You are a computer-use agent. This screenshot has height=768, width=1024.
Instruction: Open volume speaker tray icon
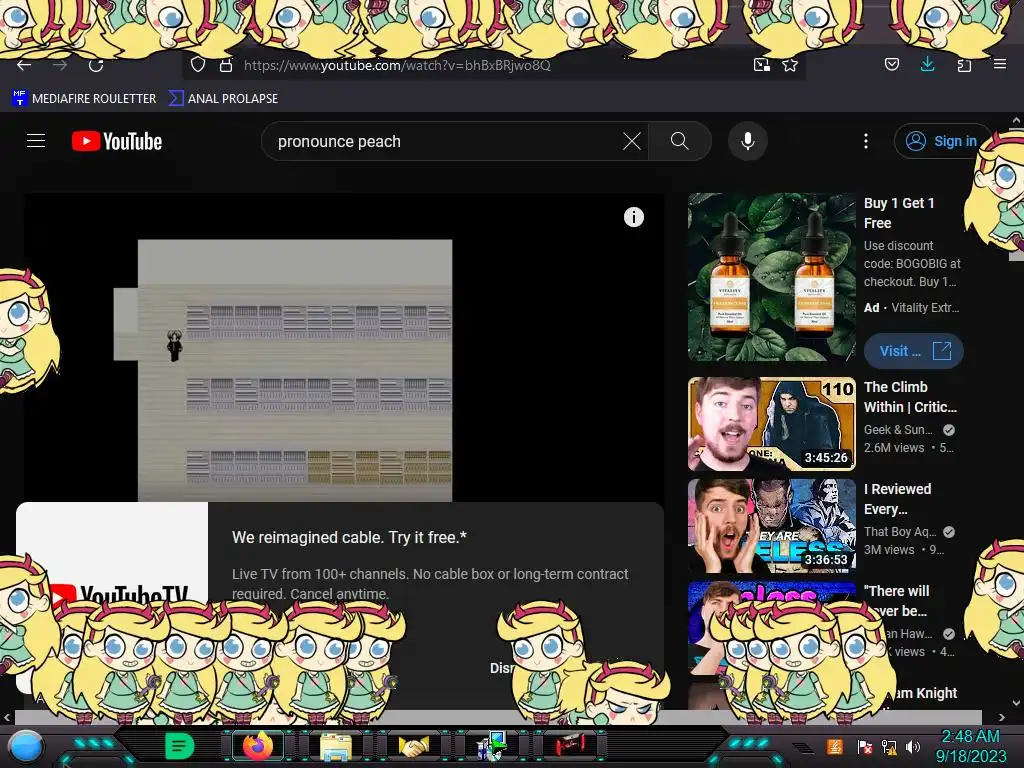click(x=913, y=747)
